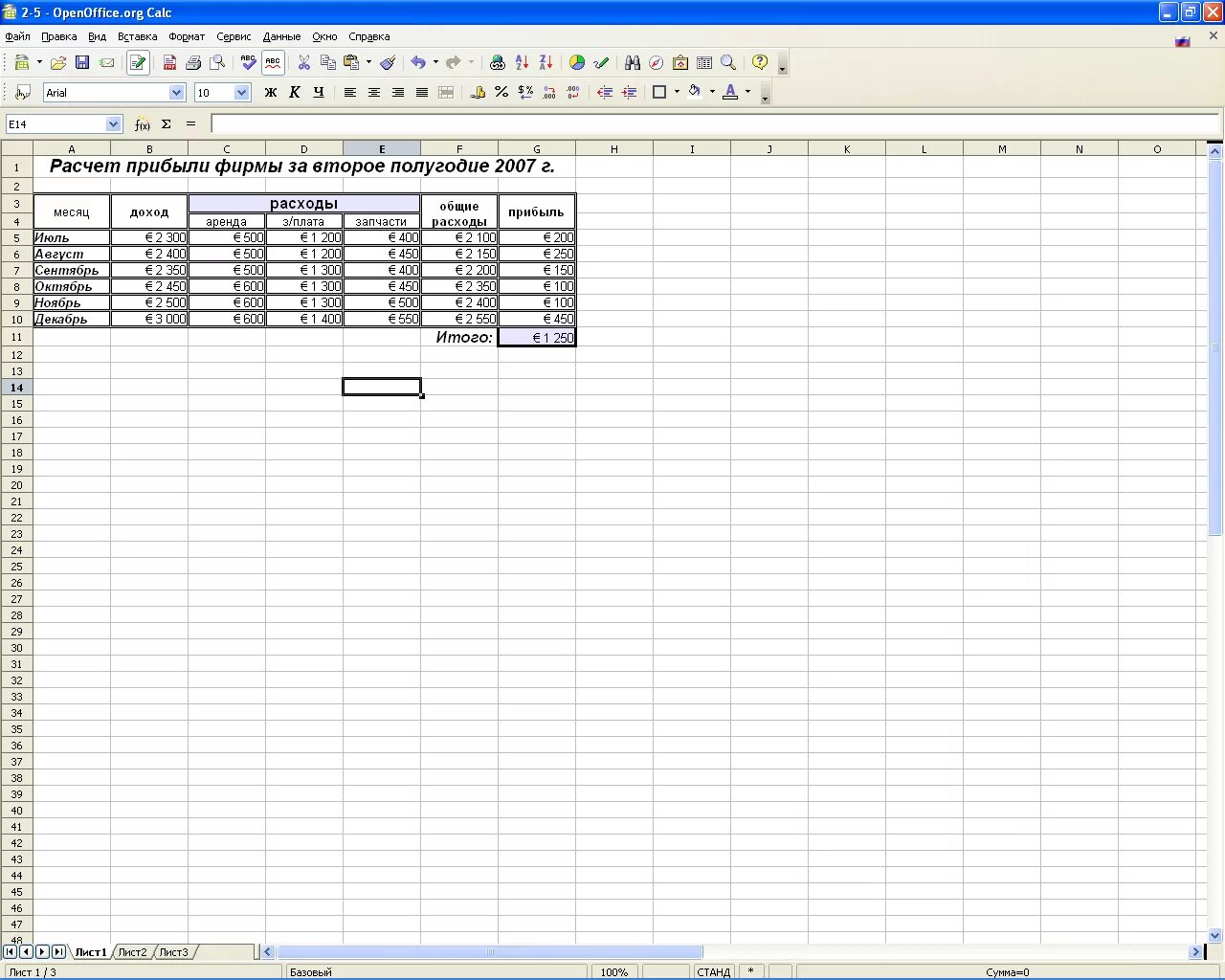Click the Decrease Indent icon
The height and width of the screenshot is (980, 1225).
click(605, 92)
